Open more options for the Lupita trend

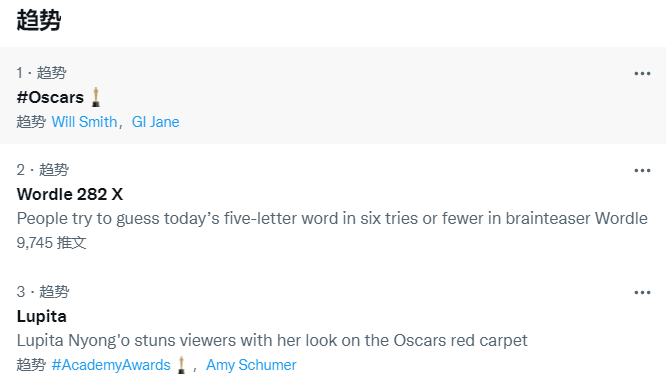[x=642, y=293]
